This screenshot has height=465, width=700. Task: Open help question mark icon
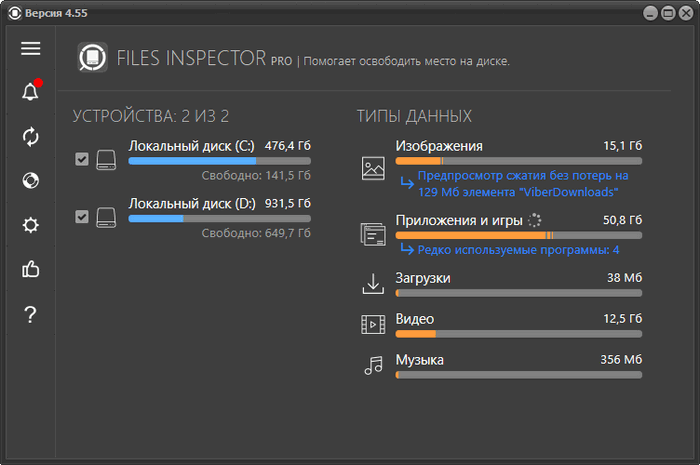coord(30,315)
